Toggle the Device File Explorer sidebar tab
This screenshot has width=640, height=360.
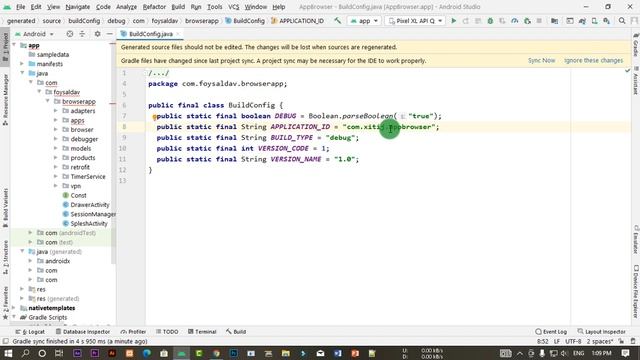636,291
